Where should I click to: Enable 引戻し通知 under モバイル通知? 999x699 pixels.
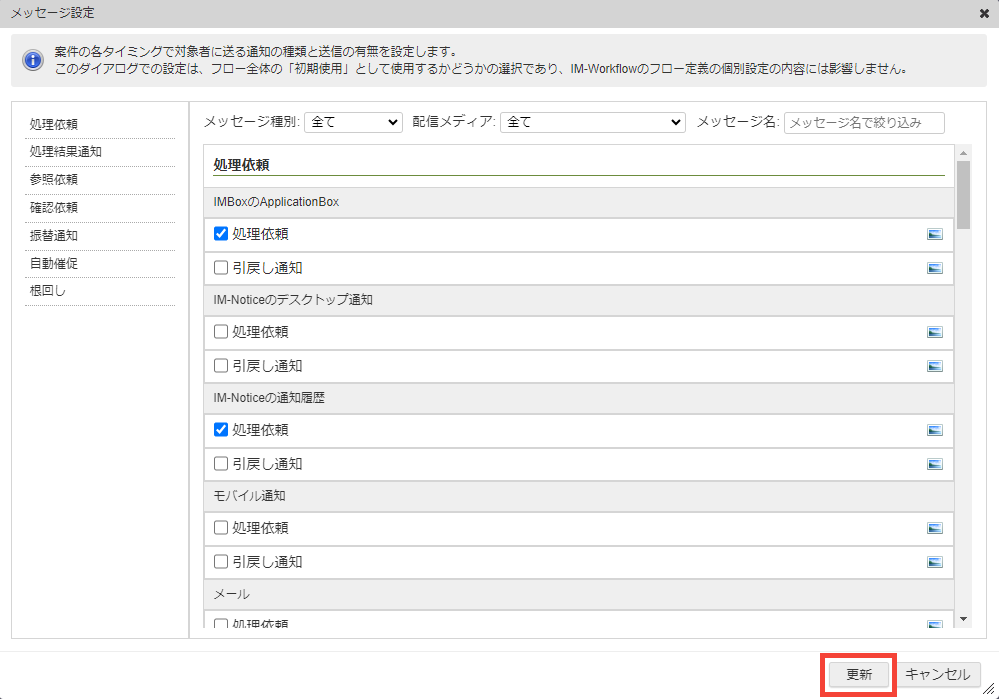click(x=221, y=561)
